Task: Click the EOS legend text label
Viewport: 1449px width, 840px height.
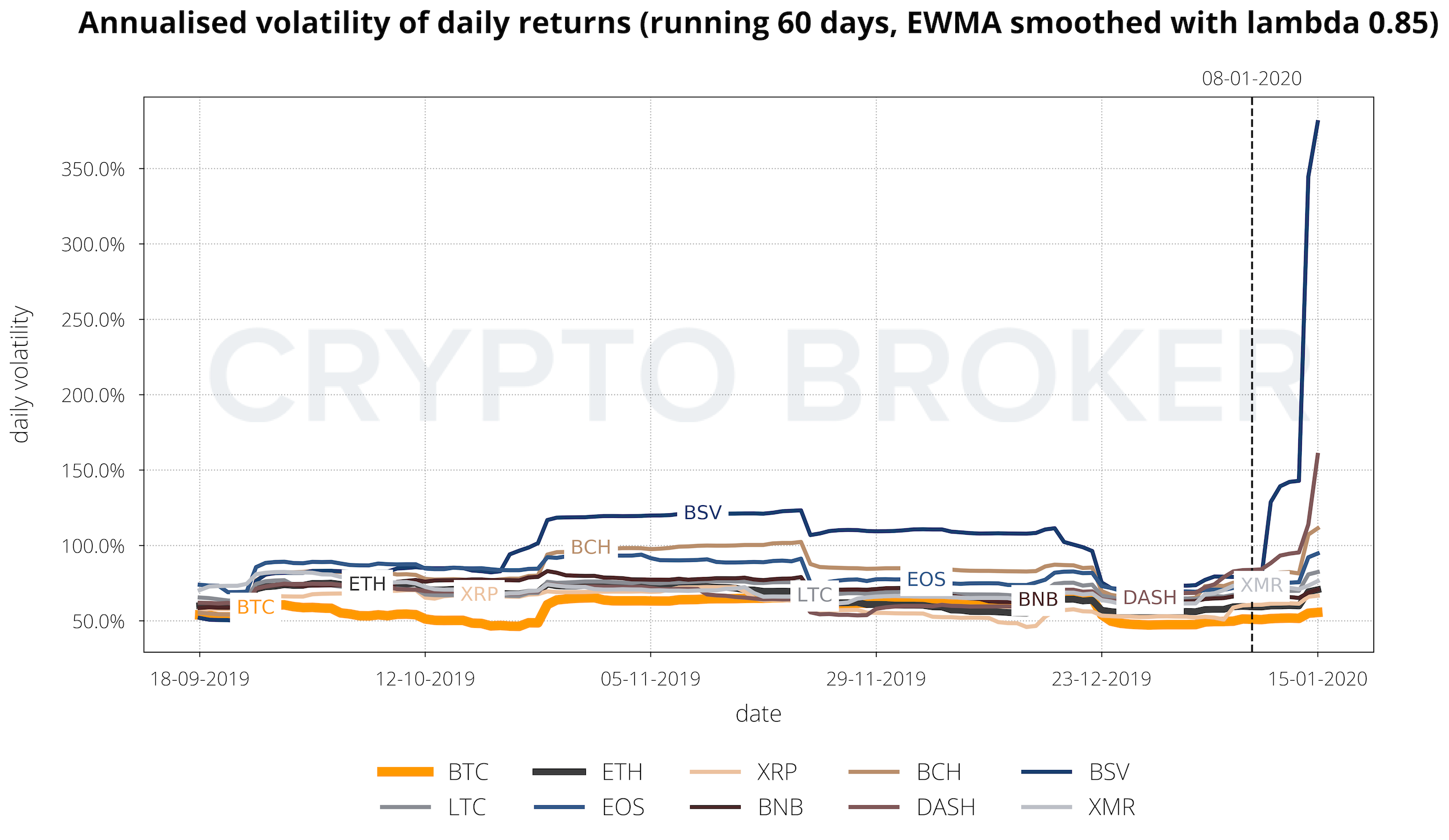Action: [623, 808]
